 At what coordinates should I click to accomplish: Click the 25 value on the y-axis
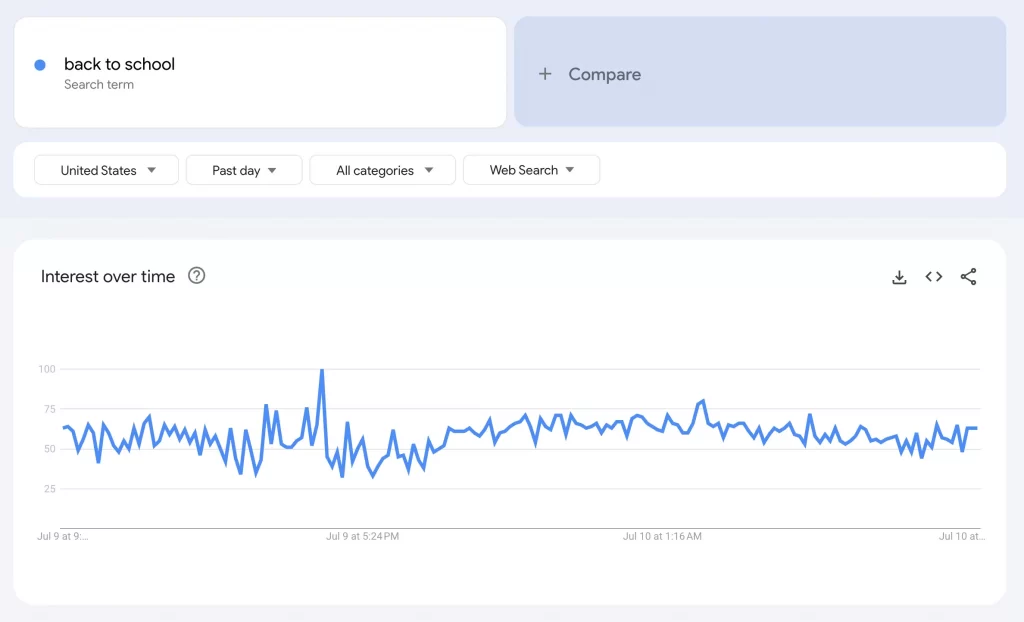pyautogui.click(x=50, y=489)
